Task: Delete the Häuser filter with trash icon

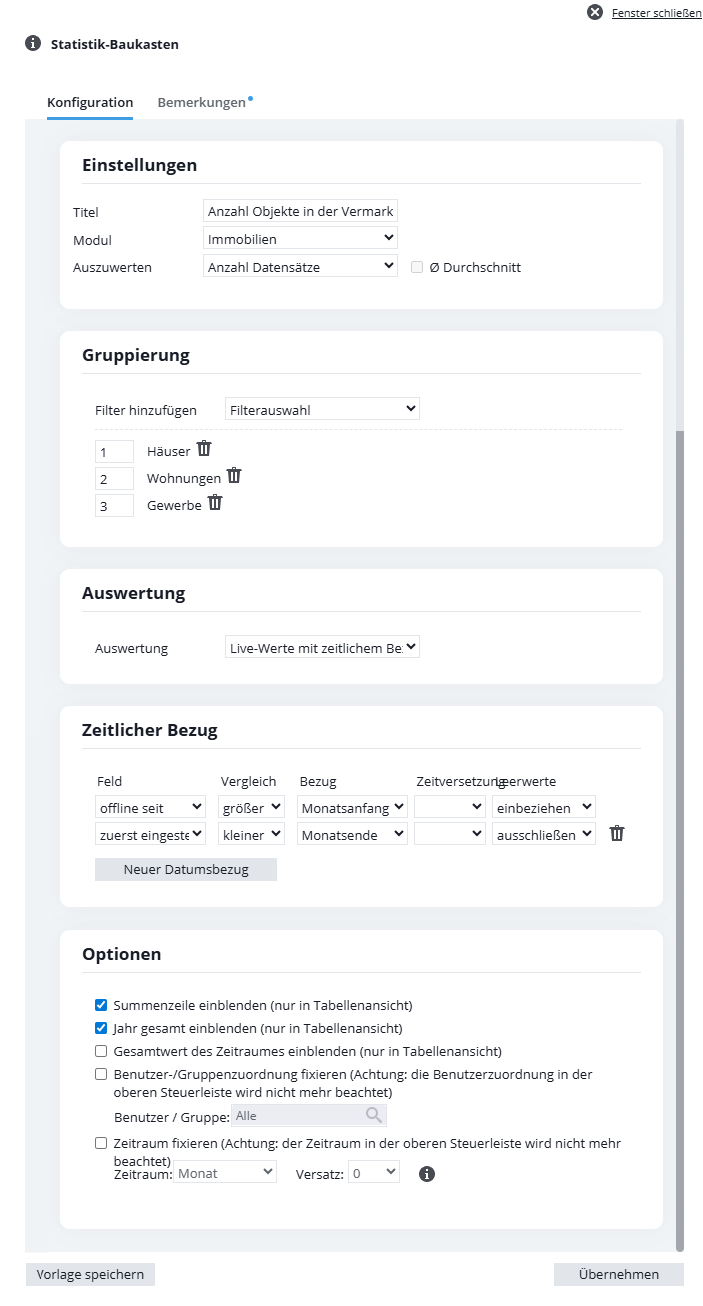Action: (204, 449)
